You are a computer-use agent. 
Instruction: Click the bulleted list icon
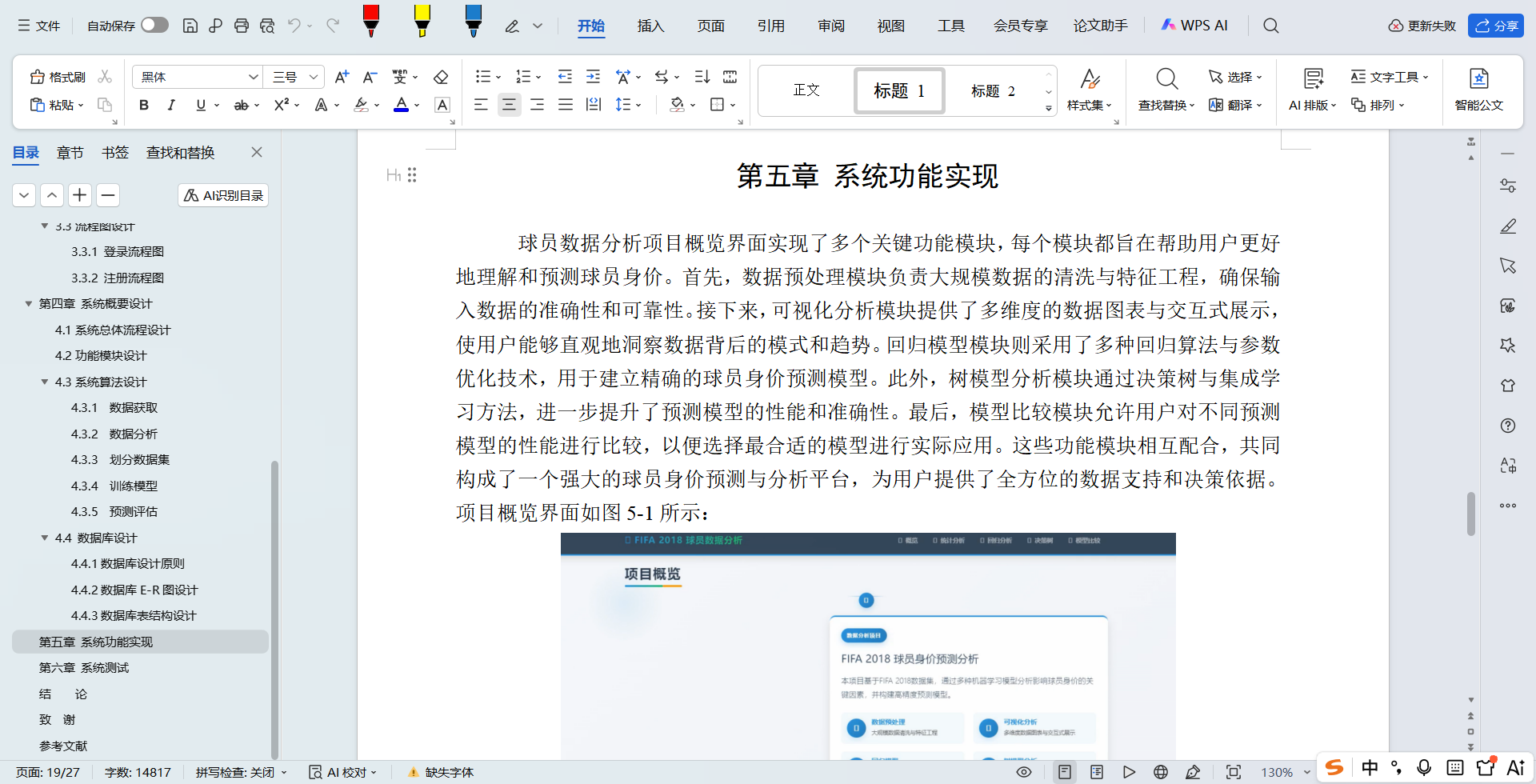[x=482, y=77]
